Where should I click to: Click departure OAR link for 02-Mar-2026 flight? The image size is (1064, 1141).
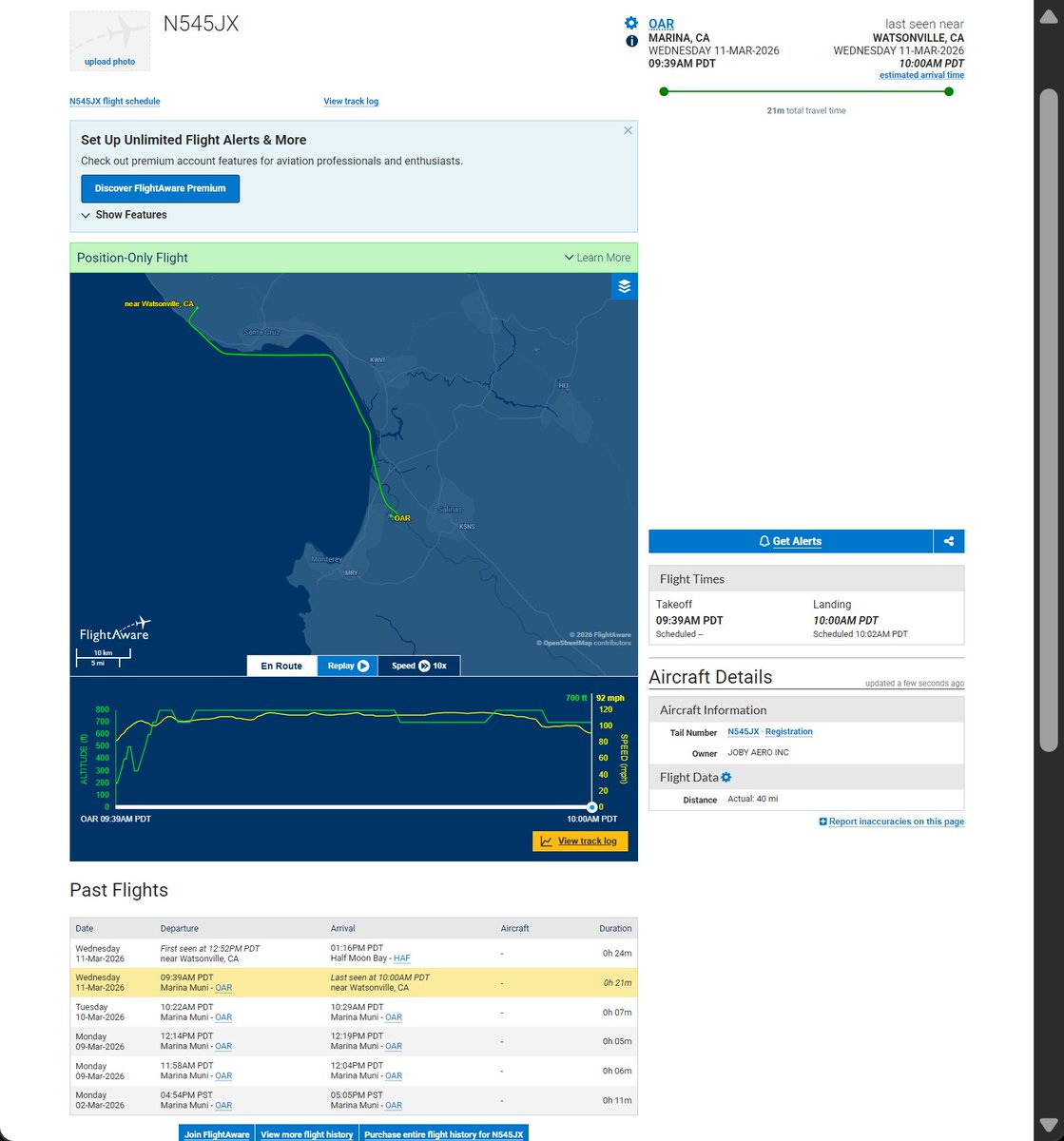coord(223,1106)
